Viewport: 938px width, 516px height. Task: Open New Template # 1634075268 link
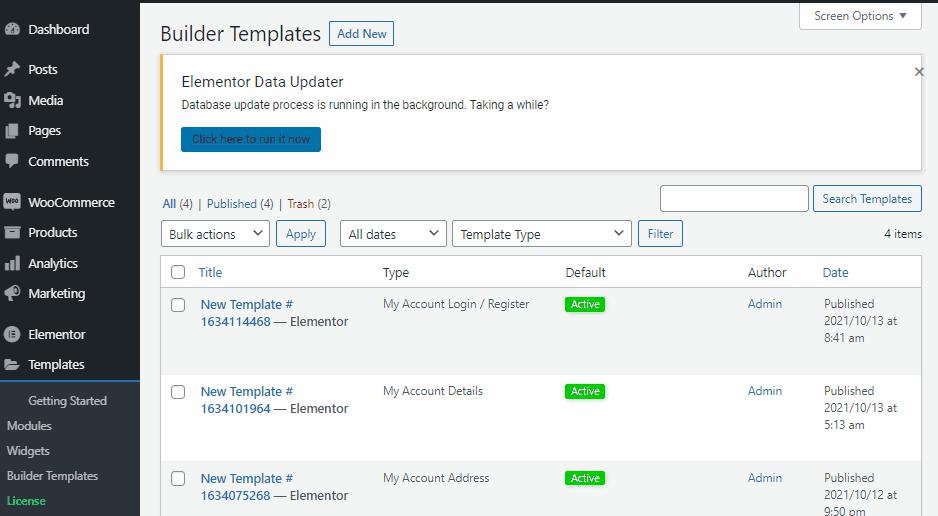coord(246,487)
